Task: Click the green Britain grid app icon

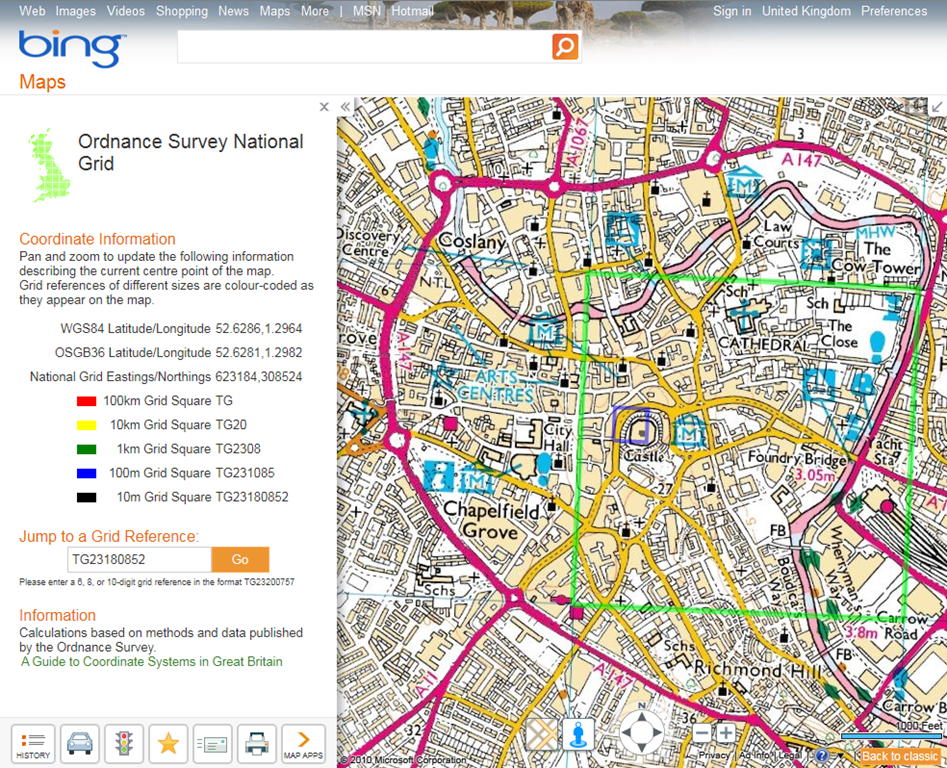Action: coord(48,165)
